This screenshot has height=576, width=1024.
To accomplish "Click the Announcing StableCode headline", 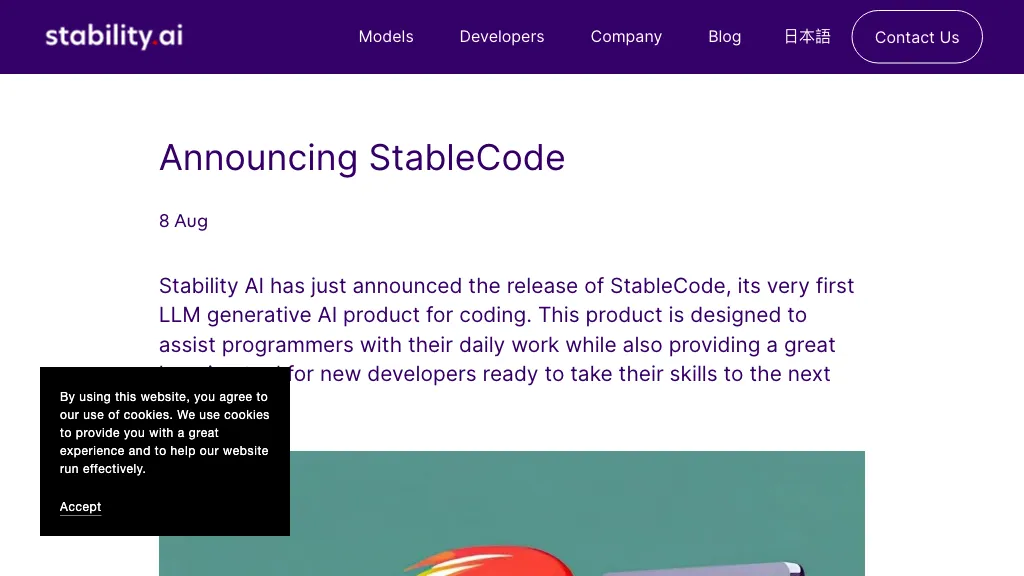I will click(362, 158).
